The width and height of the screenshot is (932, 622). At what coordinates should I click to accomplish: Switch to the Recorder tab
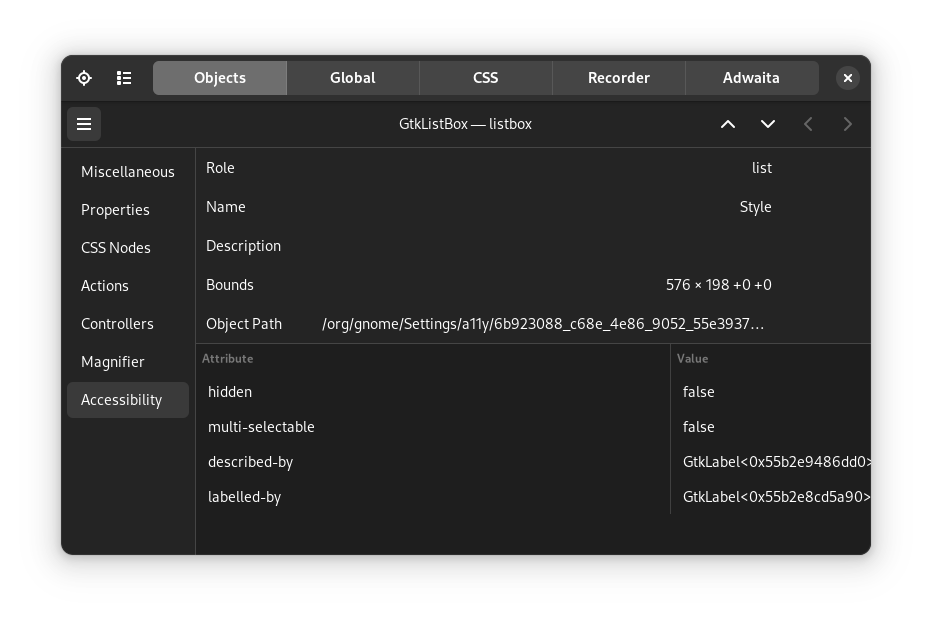(618, 77)
